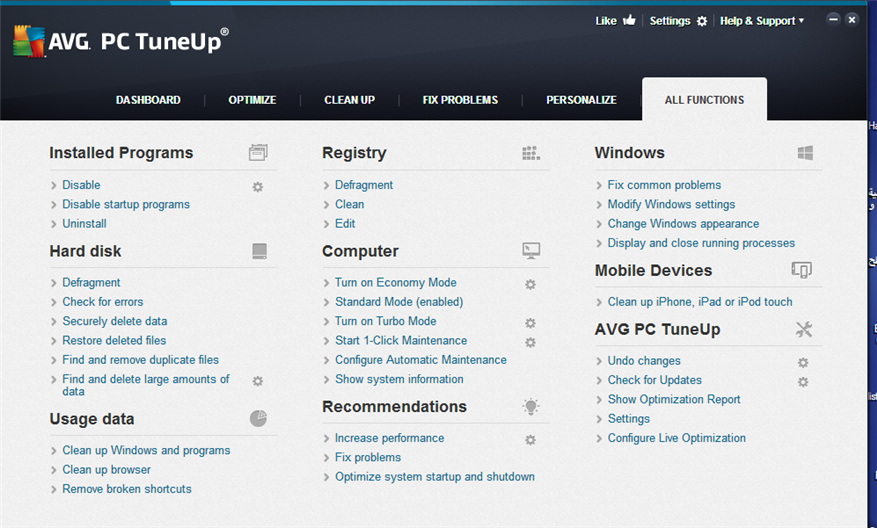The height and width of the screenshot is (528, 877).
Task: Open Settings in the top bar
Action: [x=678, y=20]
